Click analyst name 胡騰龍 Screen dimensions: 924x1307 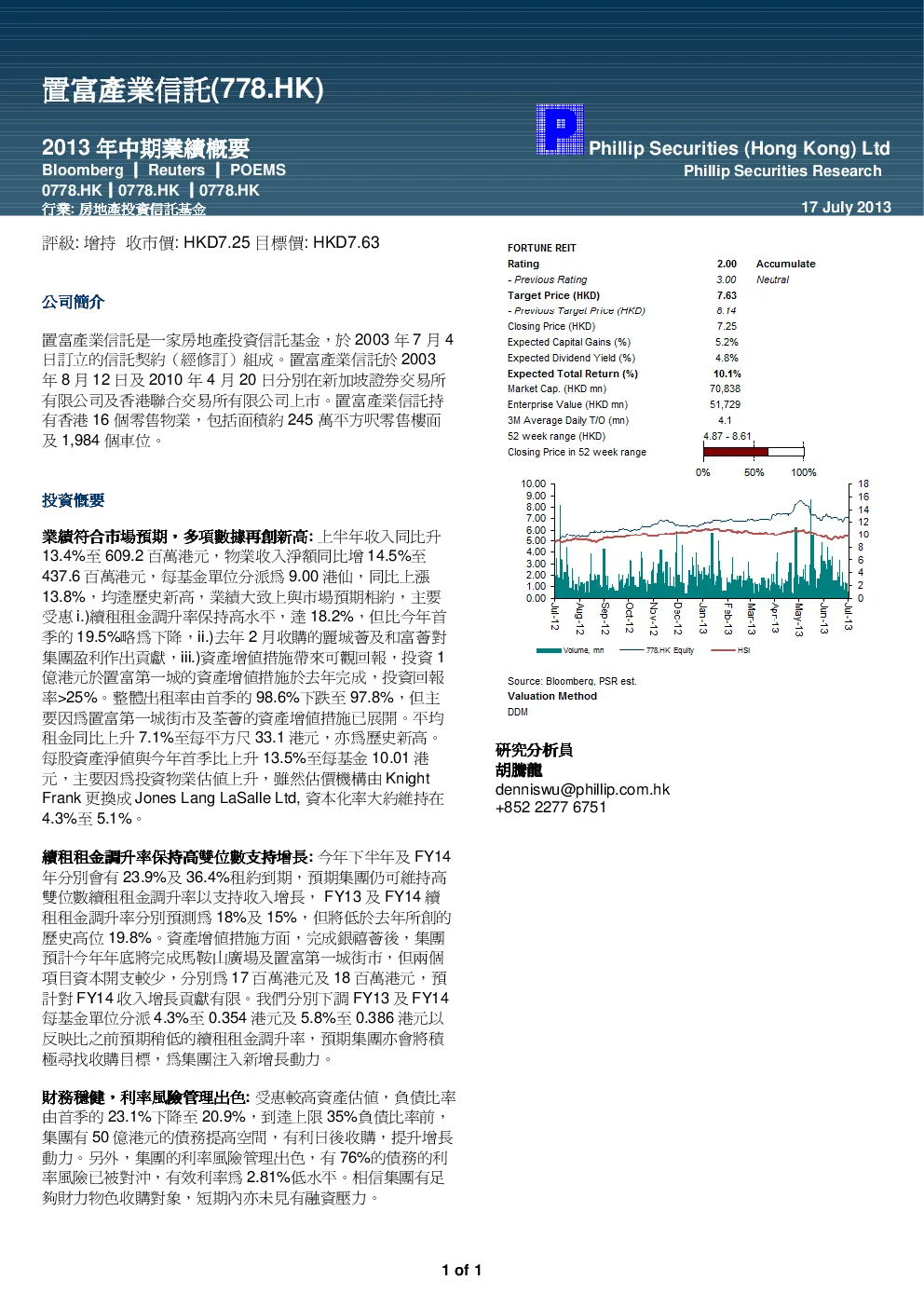519,769
